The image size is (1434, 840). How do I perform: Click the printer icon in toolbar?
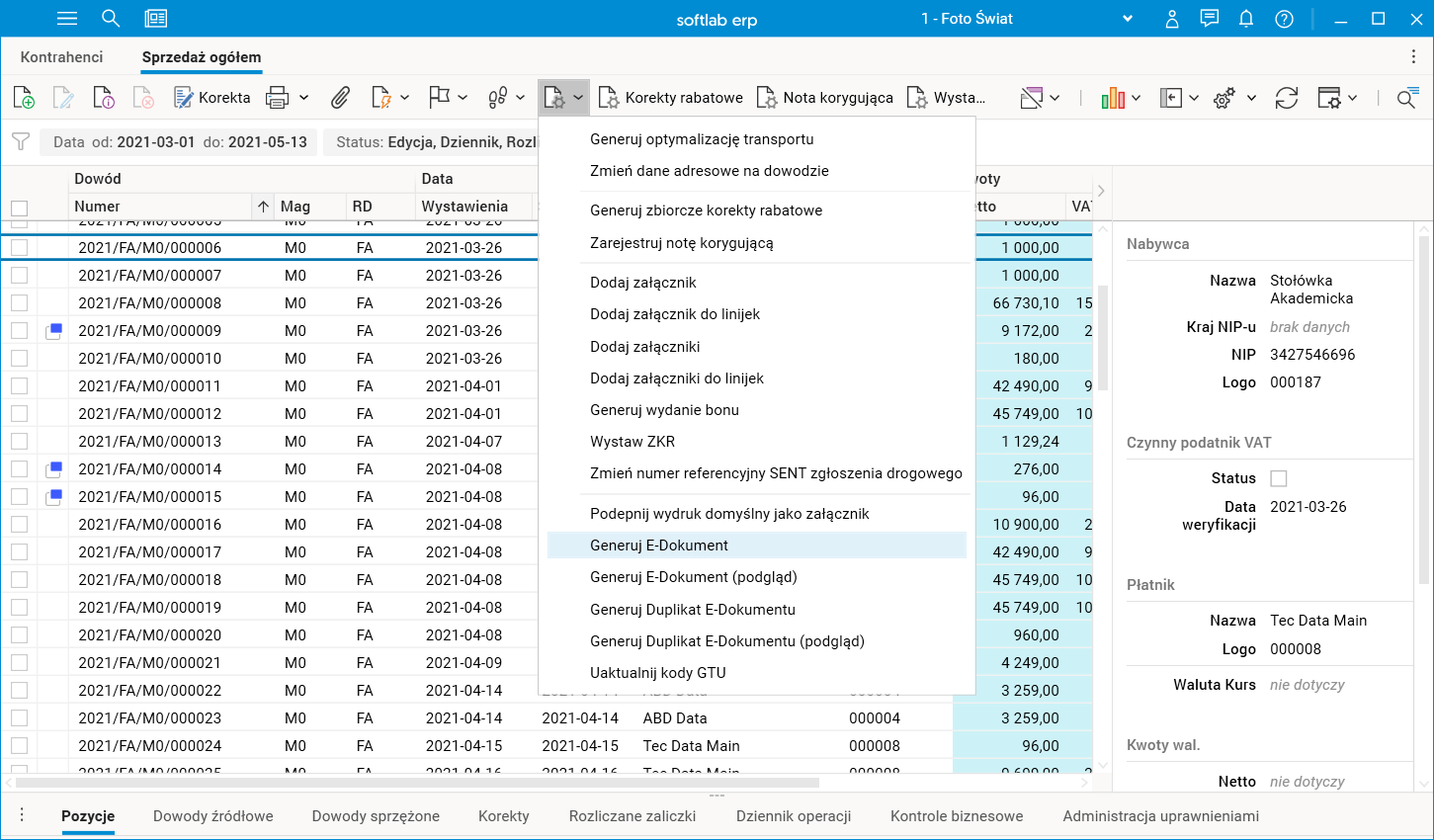point(278,98)
